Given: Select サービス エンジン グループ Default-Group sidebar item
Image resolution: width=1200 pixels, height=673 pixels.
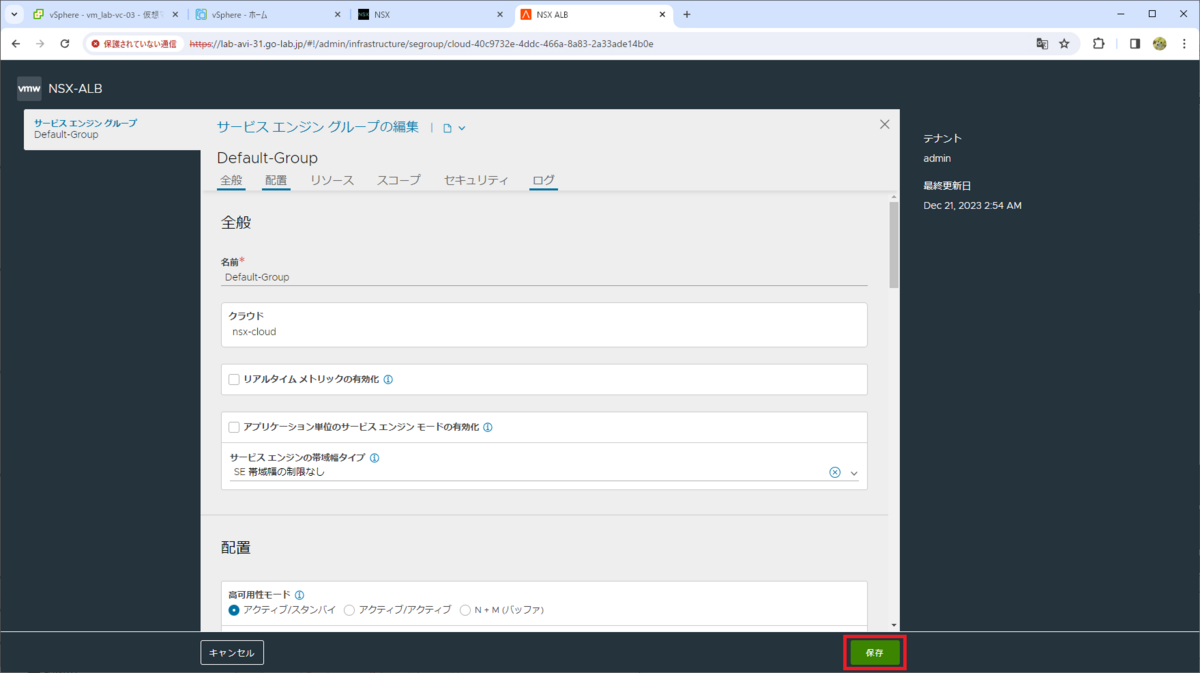Looking at the screenshot, I should pyautogui.click(x=112, y=129).
